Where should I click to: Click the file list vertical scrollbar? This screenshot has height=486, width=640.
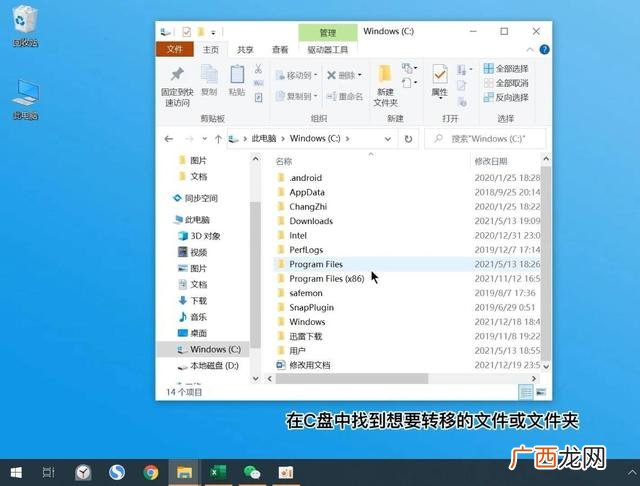point(546,261)
